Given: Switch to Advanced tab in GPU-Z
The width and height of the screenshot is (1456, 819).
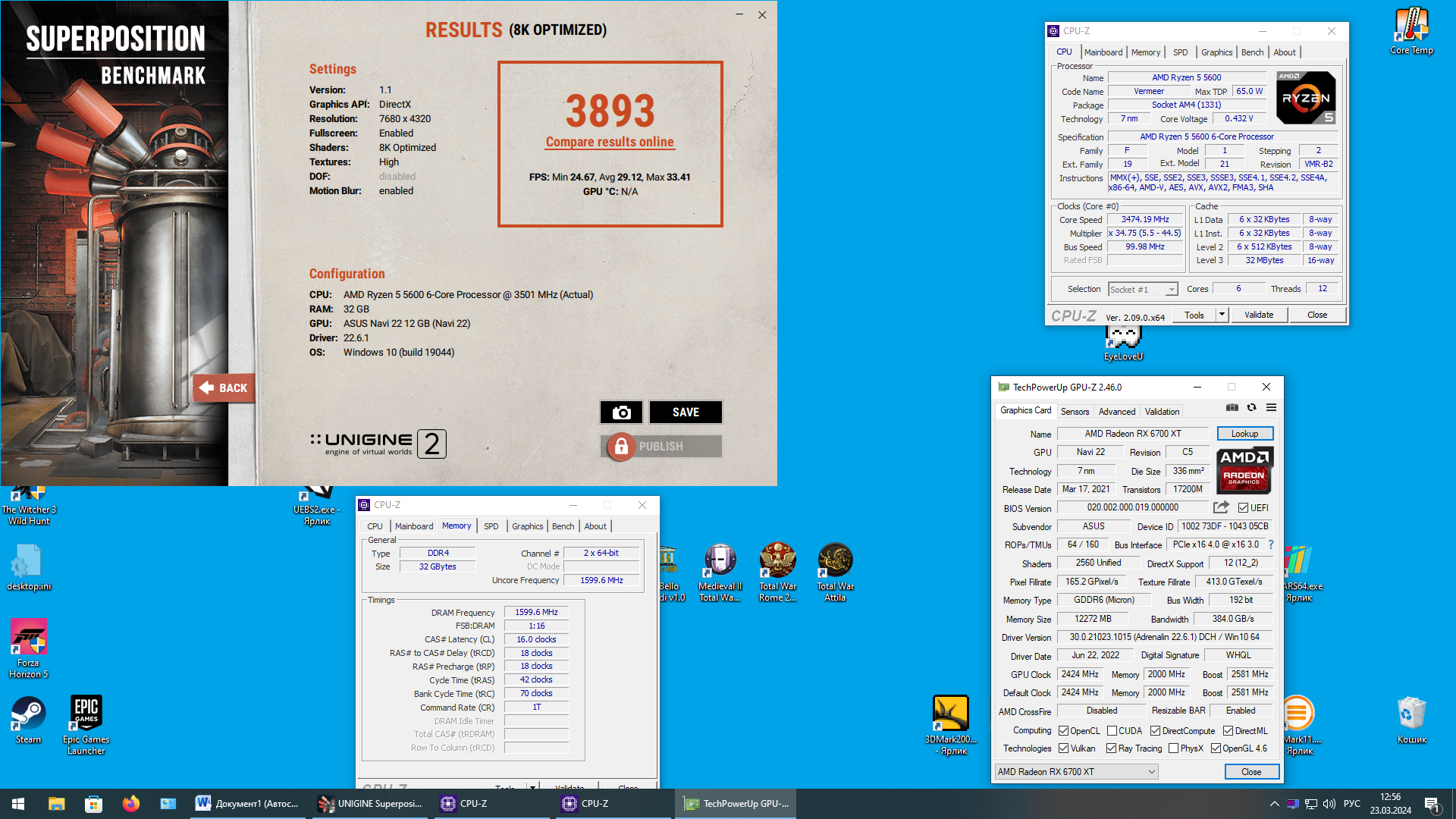Looking at the screenshot, I should pyautogui.click(x=1117, y=412).
